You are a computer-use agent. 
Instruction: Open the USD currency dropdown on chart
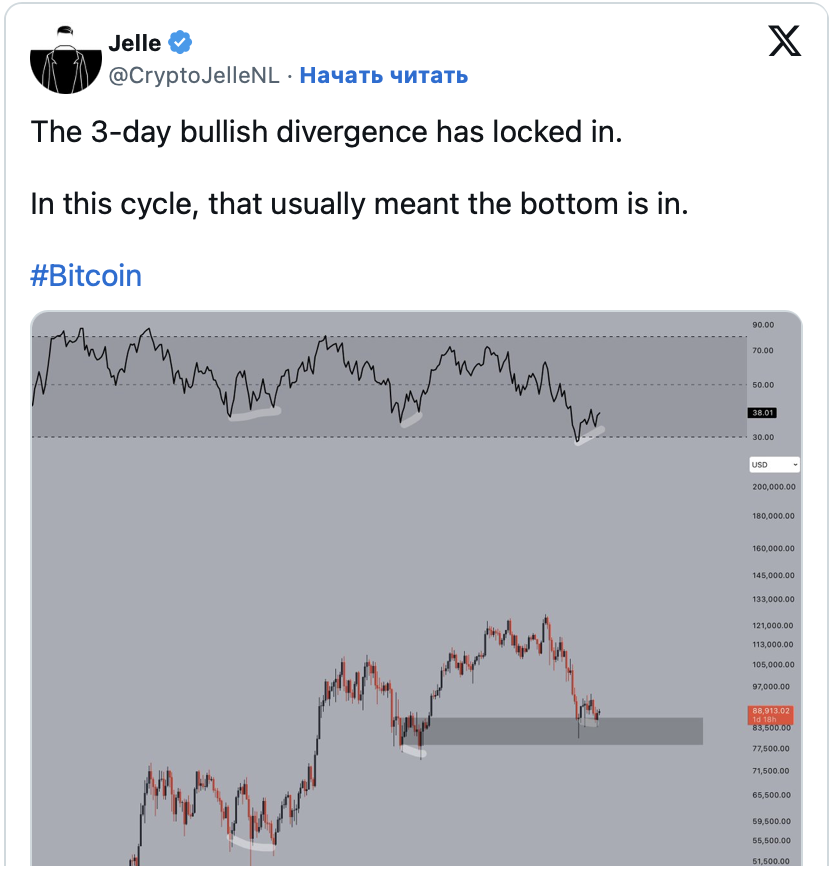775,465
